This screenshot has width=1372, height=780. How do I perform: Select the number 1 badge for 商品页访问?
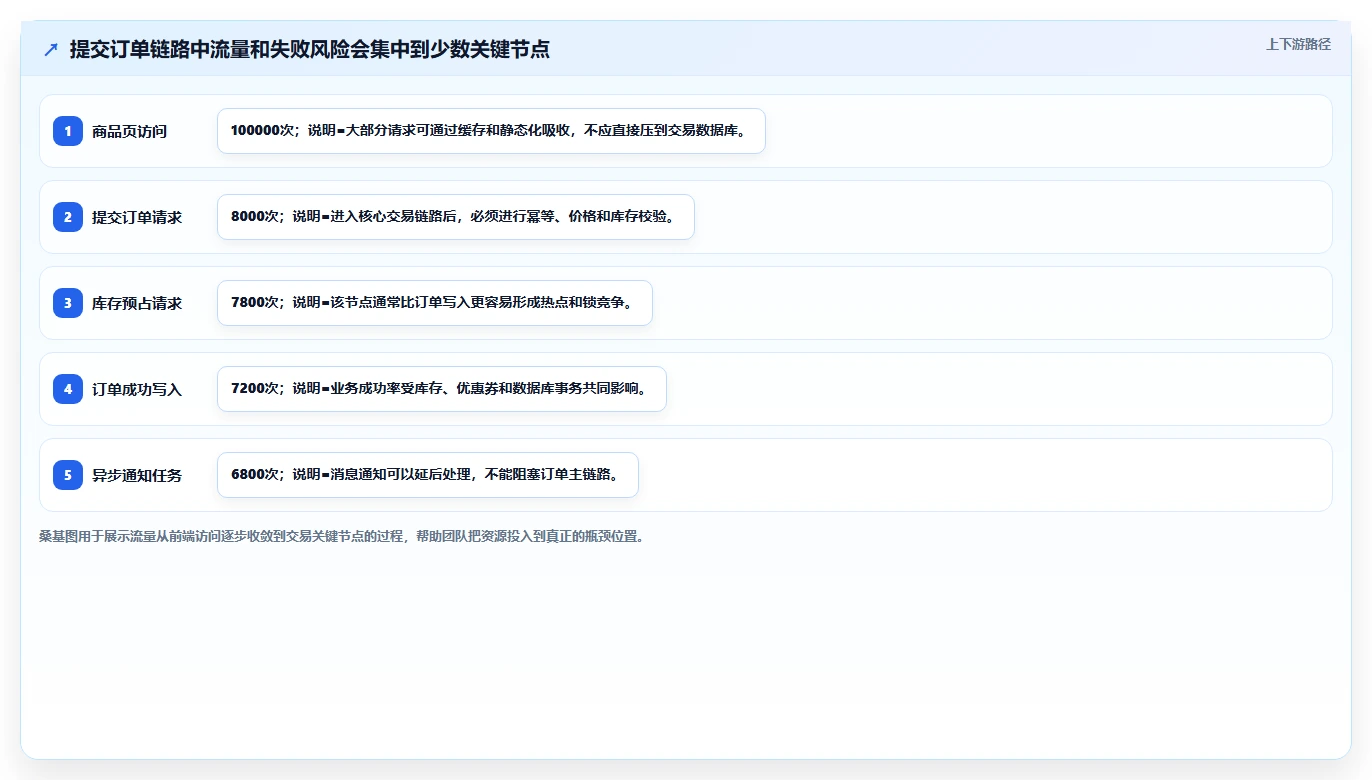(x=68, y=131)
